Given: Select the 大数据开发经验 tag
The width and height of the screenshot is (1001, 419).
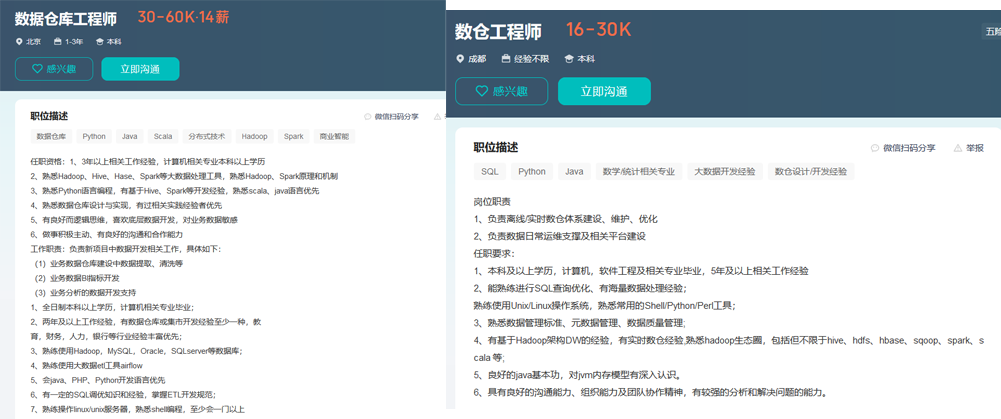Looking at the screenshot, I should [x=725, y=171].
